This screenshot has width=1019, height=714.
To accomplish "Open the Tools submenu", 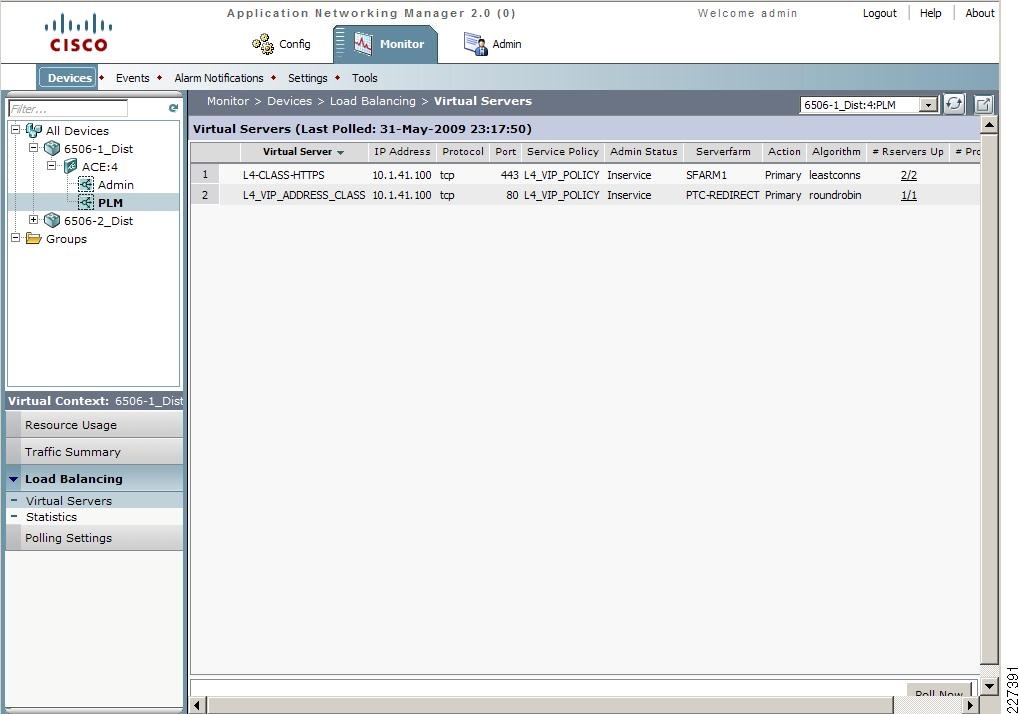I will click(x=365, y=78).
